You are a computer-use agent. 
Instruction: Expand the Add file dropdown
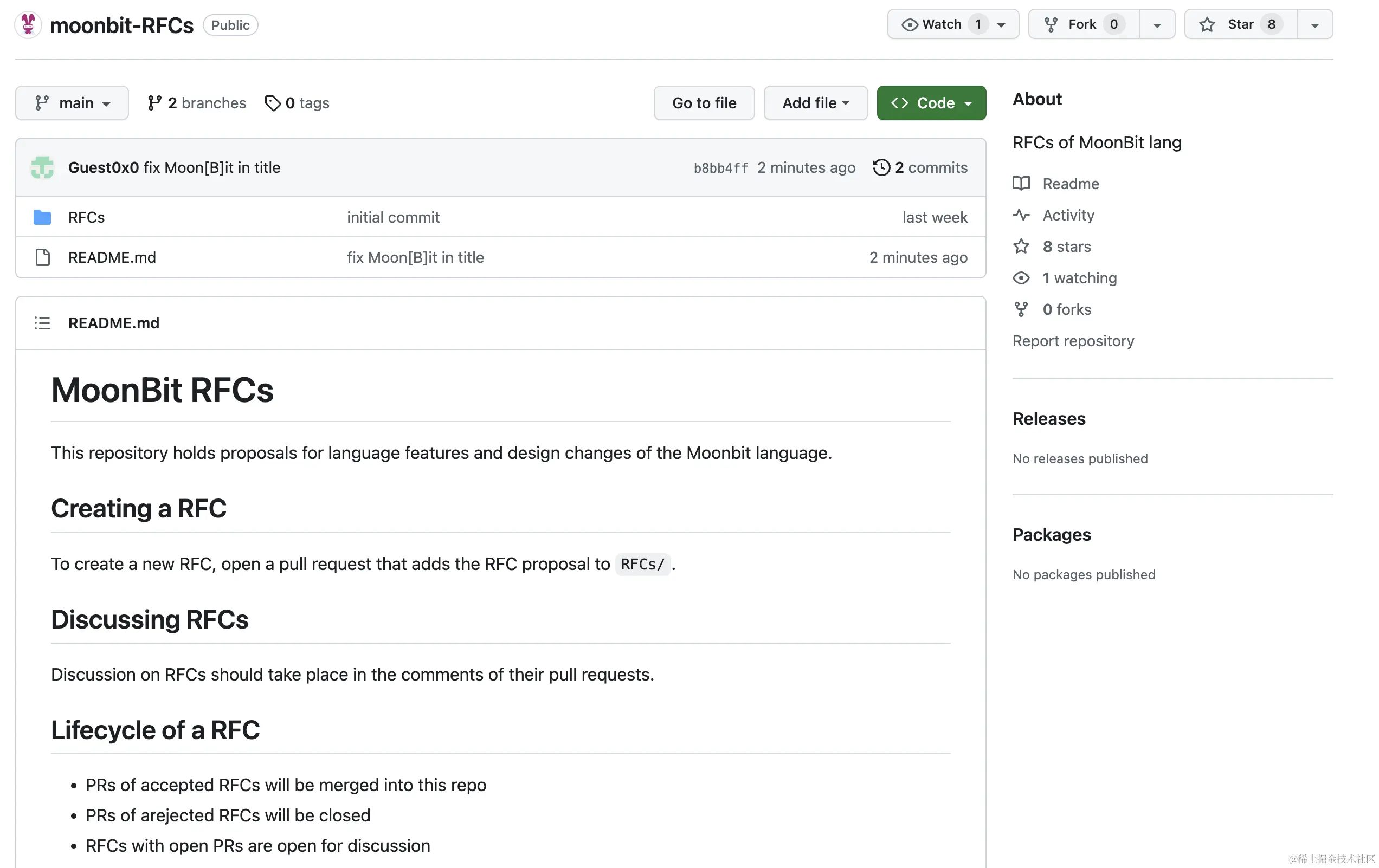(x=815, y=103)
